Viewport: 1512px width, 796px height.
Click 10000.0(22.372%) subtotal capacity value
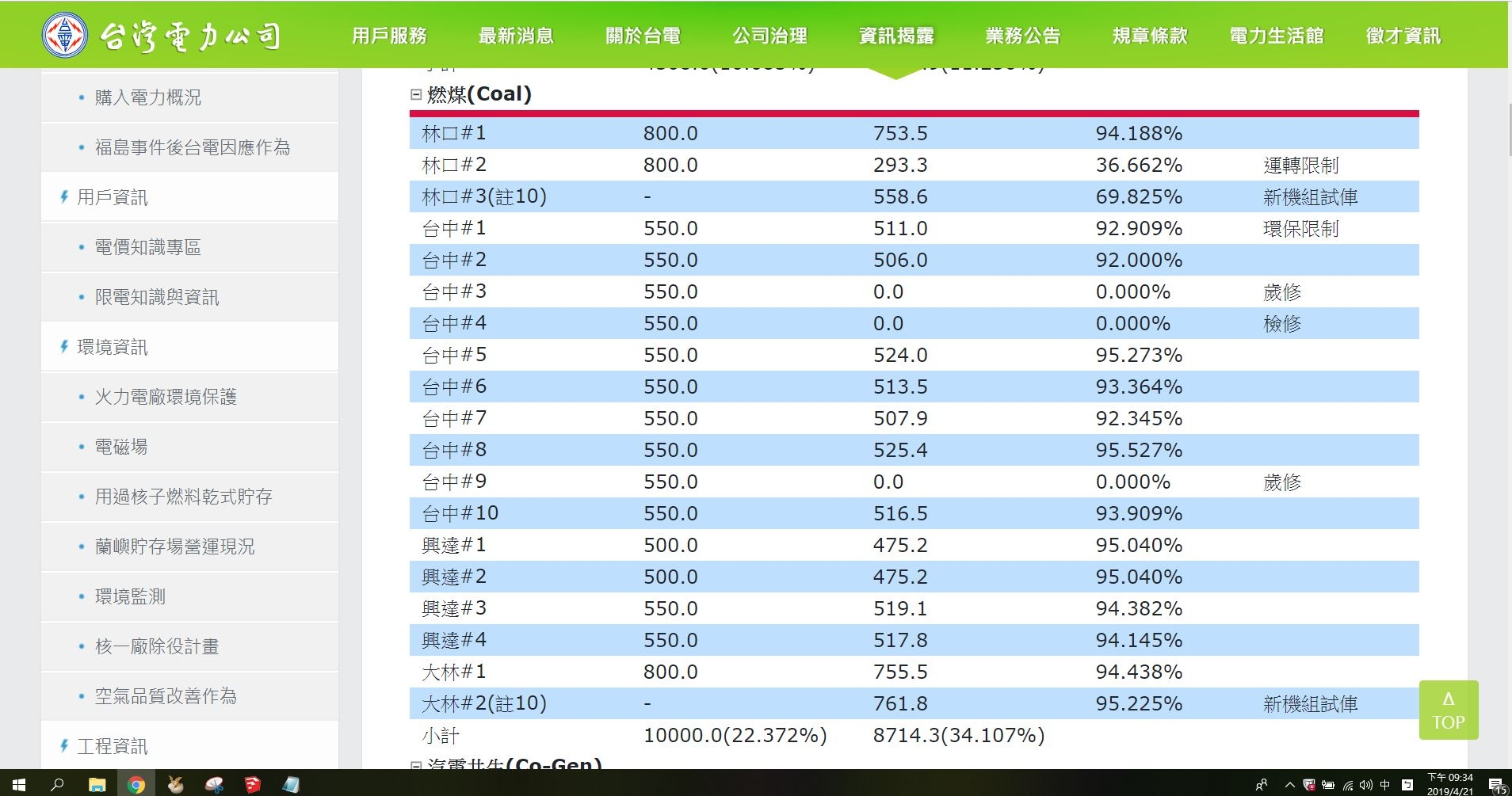pos(735,735)
